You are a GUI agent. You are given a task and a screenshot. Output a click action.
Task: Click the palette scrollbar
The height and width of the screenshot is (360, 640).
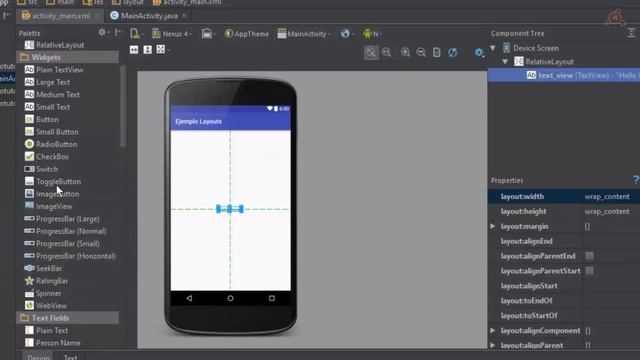tap(122, 106)
